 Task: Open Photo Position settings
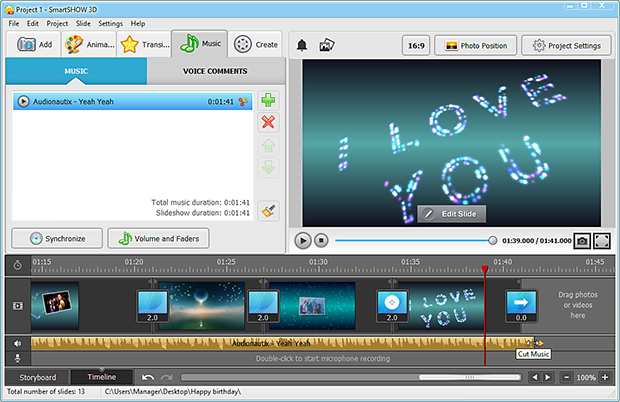pyautogui.click(x=476, y=45)
